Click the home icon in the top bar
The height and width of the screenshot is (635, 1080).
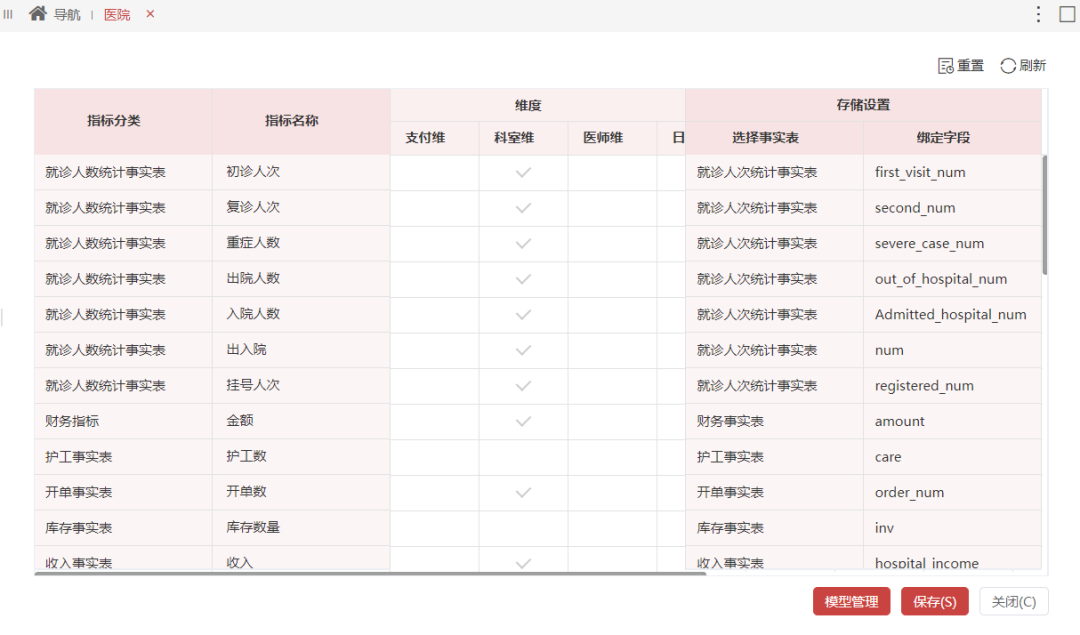point(38,14)
